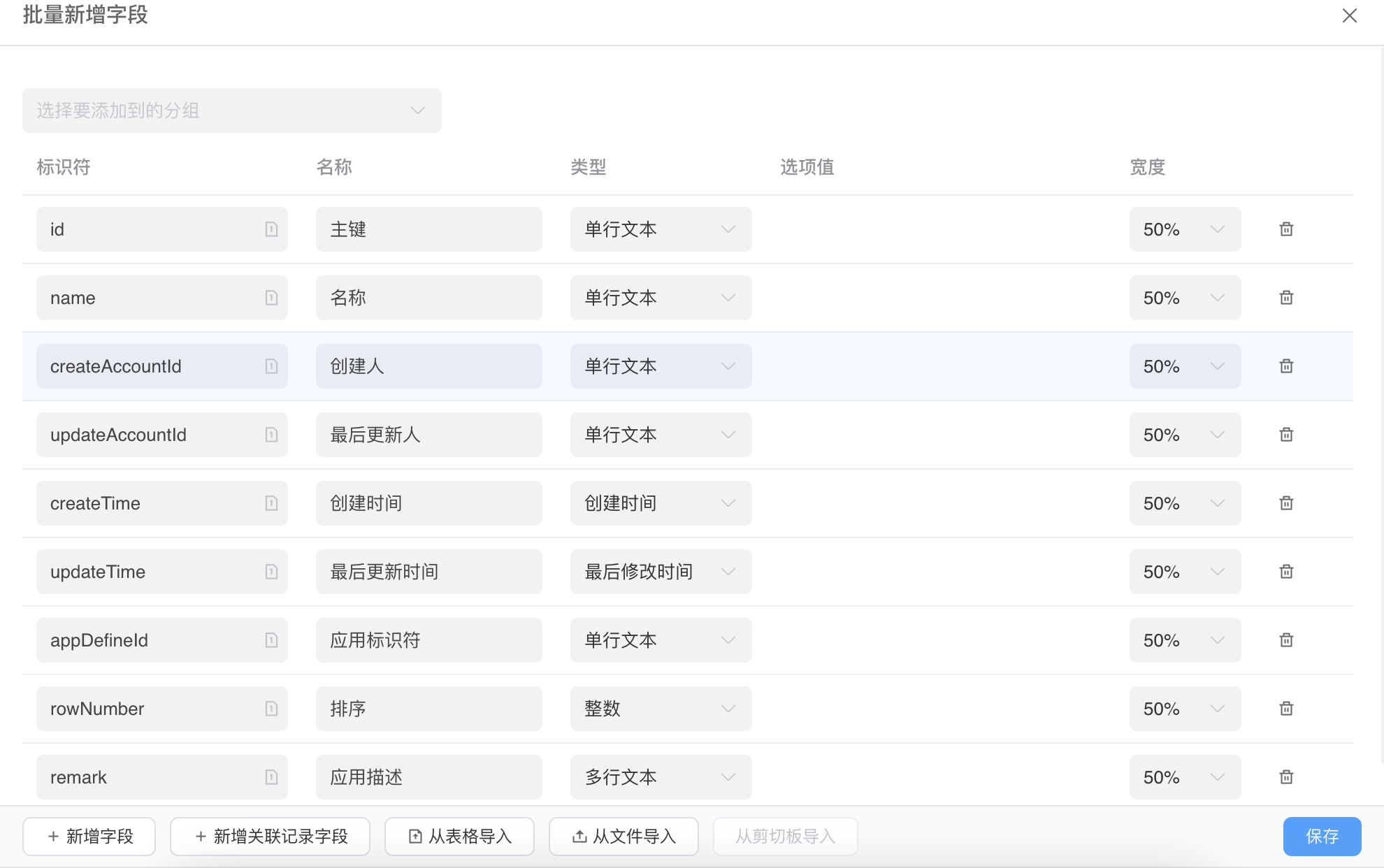1384x868 pixels.
Task: Open type dropdown for rowNumber showing 整数
Action: (661, 709)
